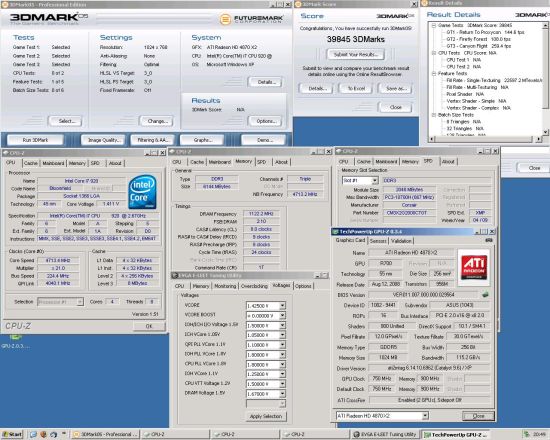The width and height of the screenshot is (550, 440).
Task: Click Apply Selection in EVGA E-LEET
Action: (266, 416)
